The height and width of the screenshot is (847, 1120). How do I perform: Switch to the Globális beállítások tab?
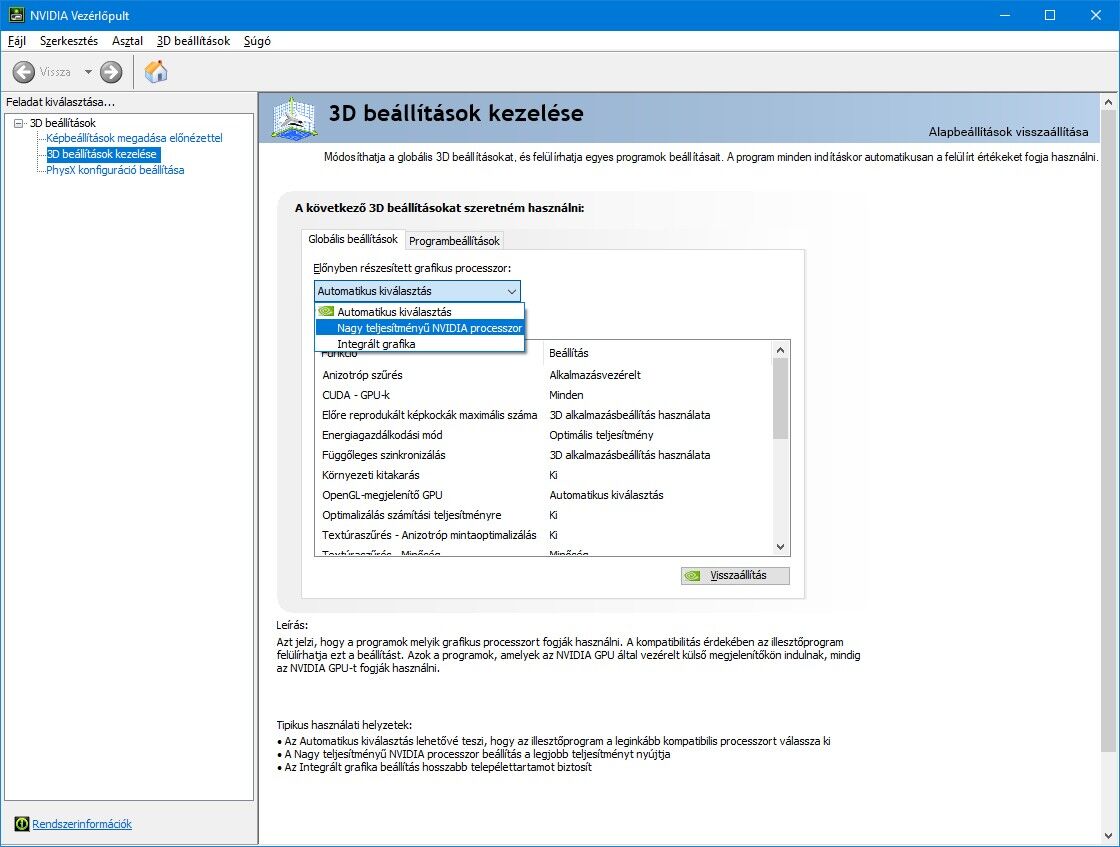click(x=353, y=239)
